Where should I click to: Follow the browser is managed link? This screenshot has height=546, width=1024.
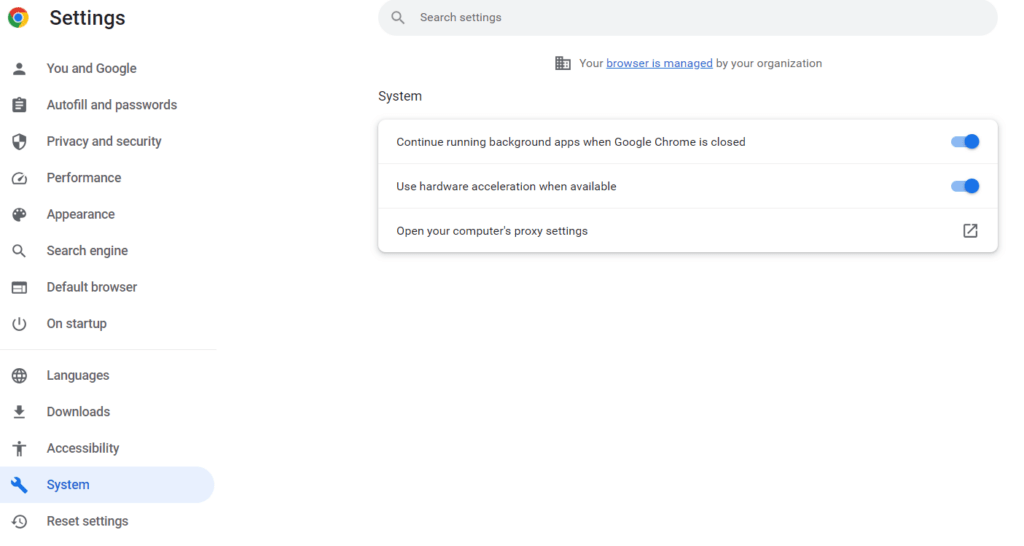tap(659, 63)
